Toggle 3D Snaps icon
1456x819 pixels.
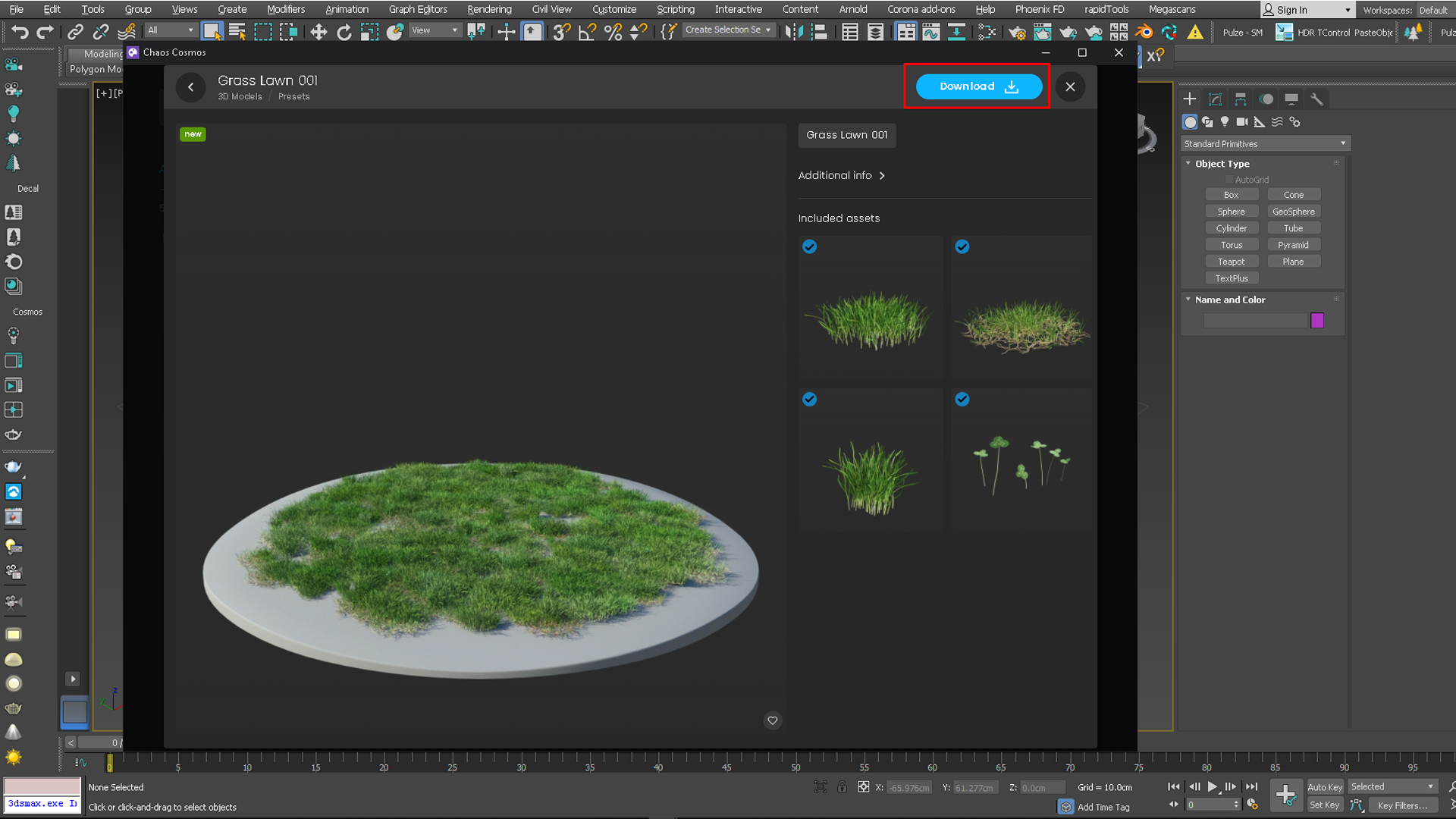[x=562, y=32]
